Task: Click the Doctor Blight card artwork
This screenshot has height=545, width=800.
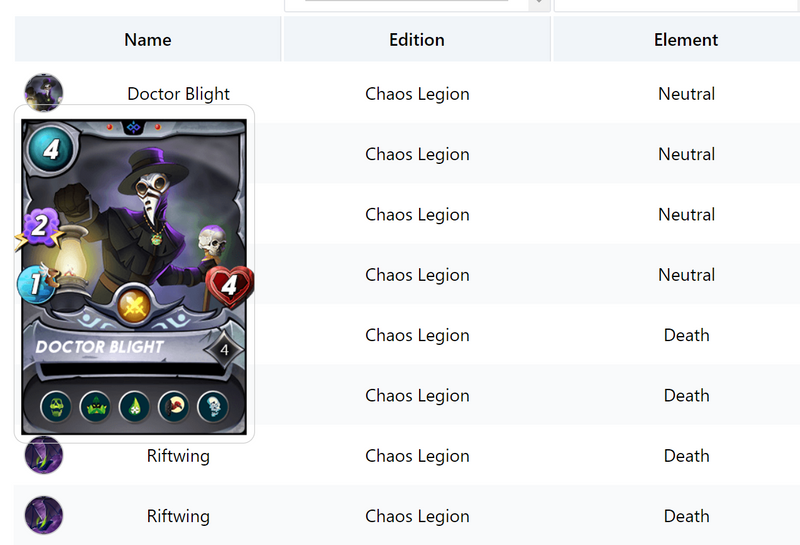Action: [x=150, y=220]
